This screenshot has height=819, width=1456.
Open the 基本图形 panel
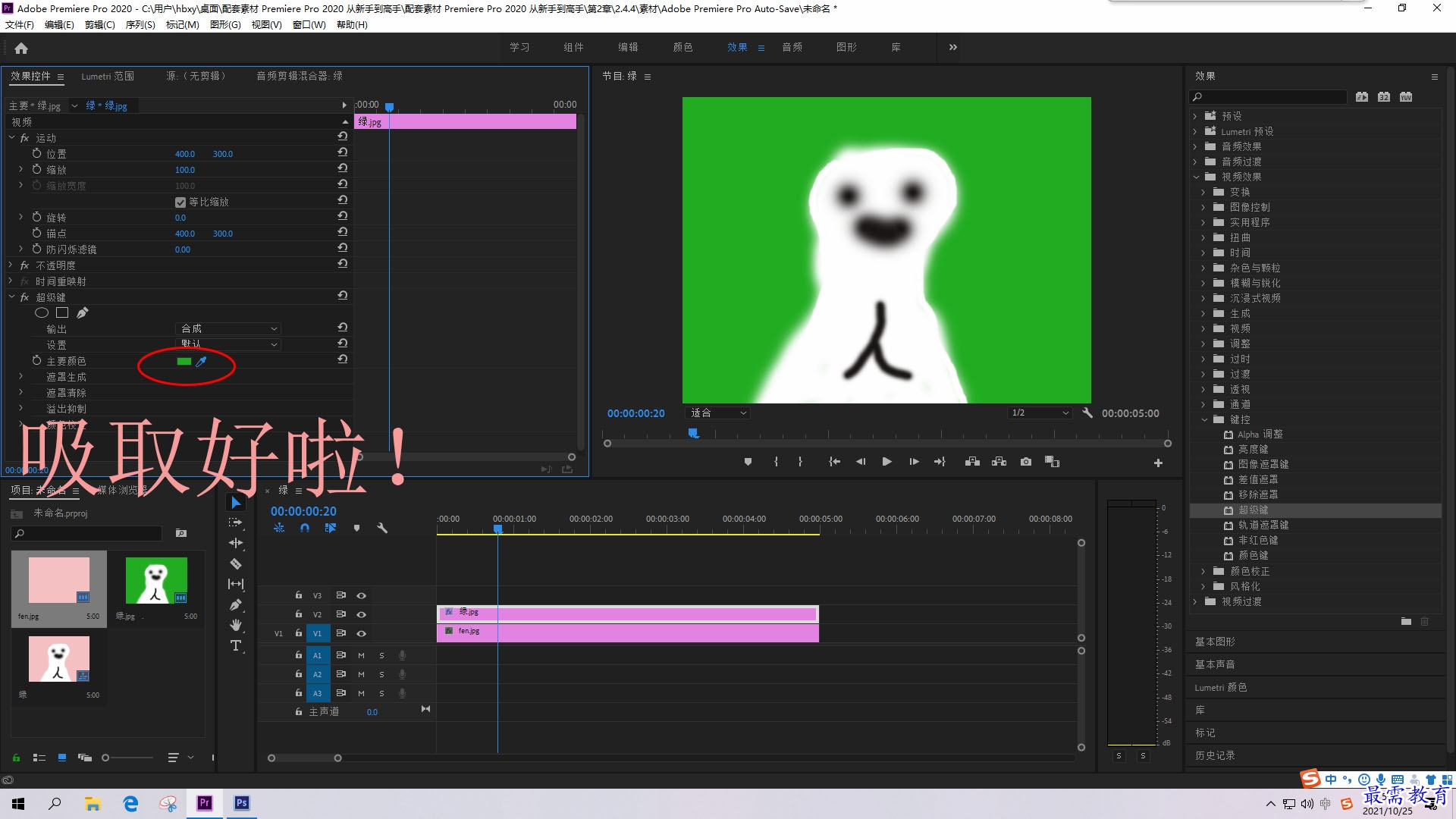coord(1215,642)
